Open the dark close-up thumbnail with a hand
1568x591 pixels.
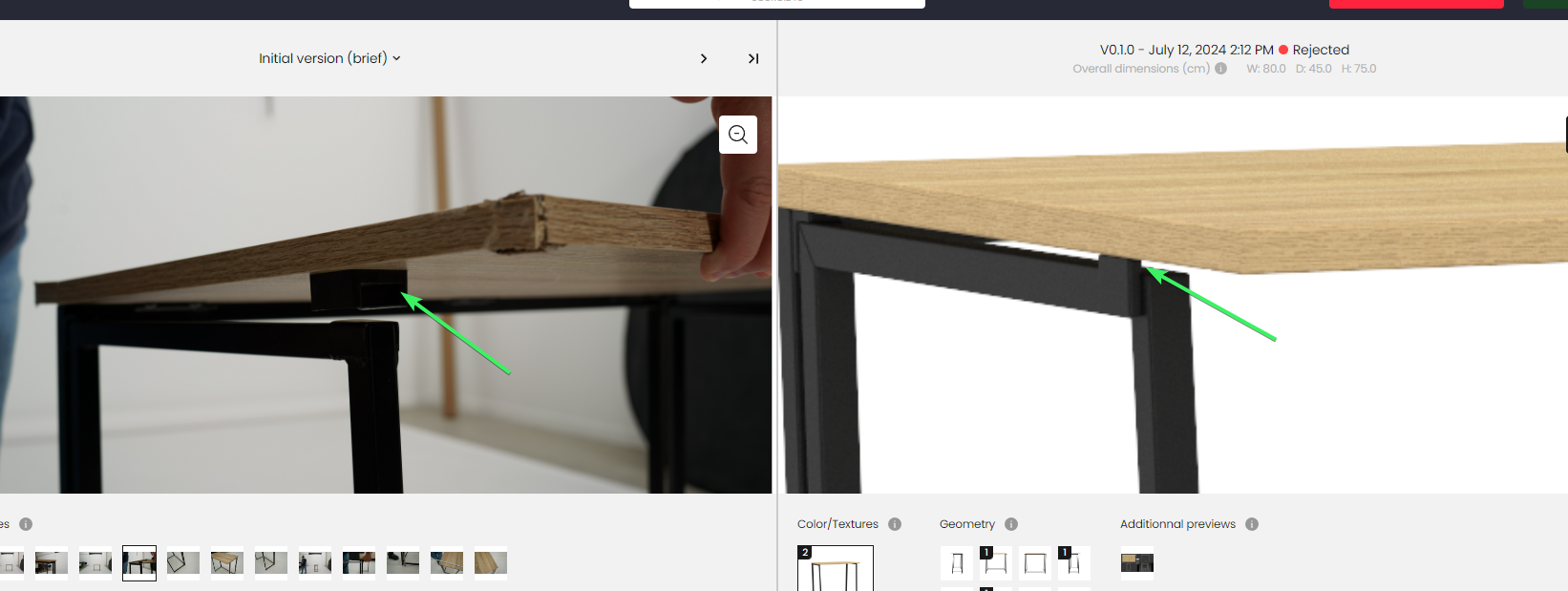click(359, 563)
